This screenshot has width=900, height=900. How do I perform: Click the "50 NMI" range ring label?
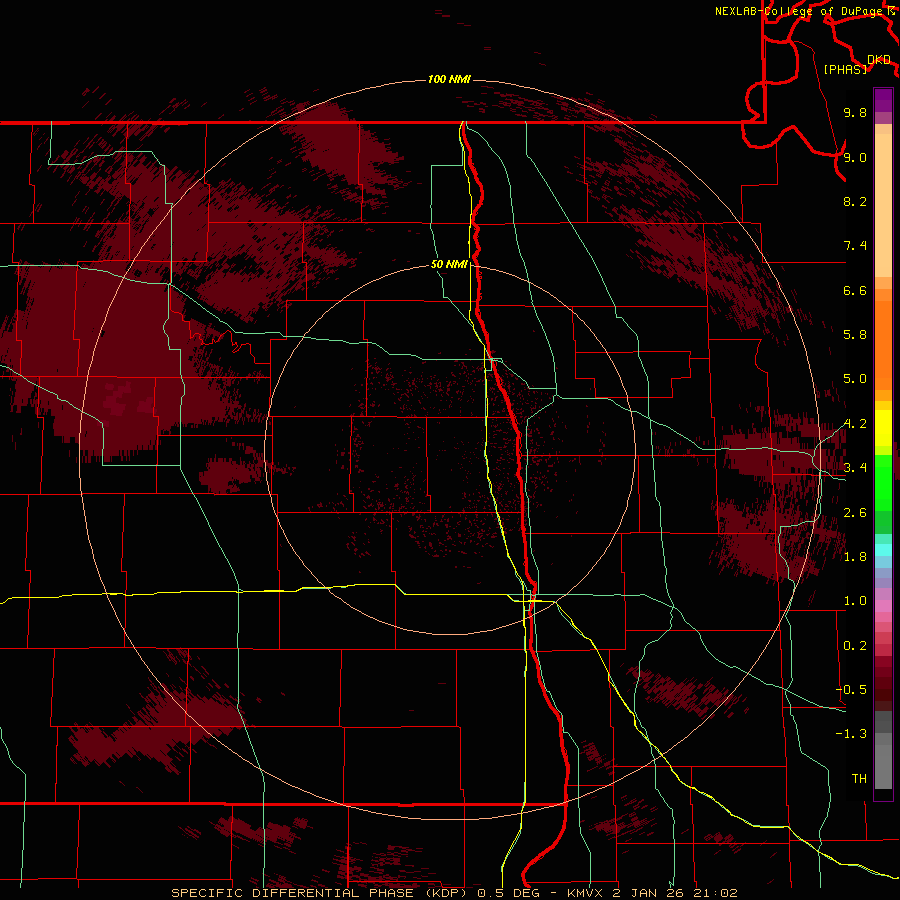449,265
